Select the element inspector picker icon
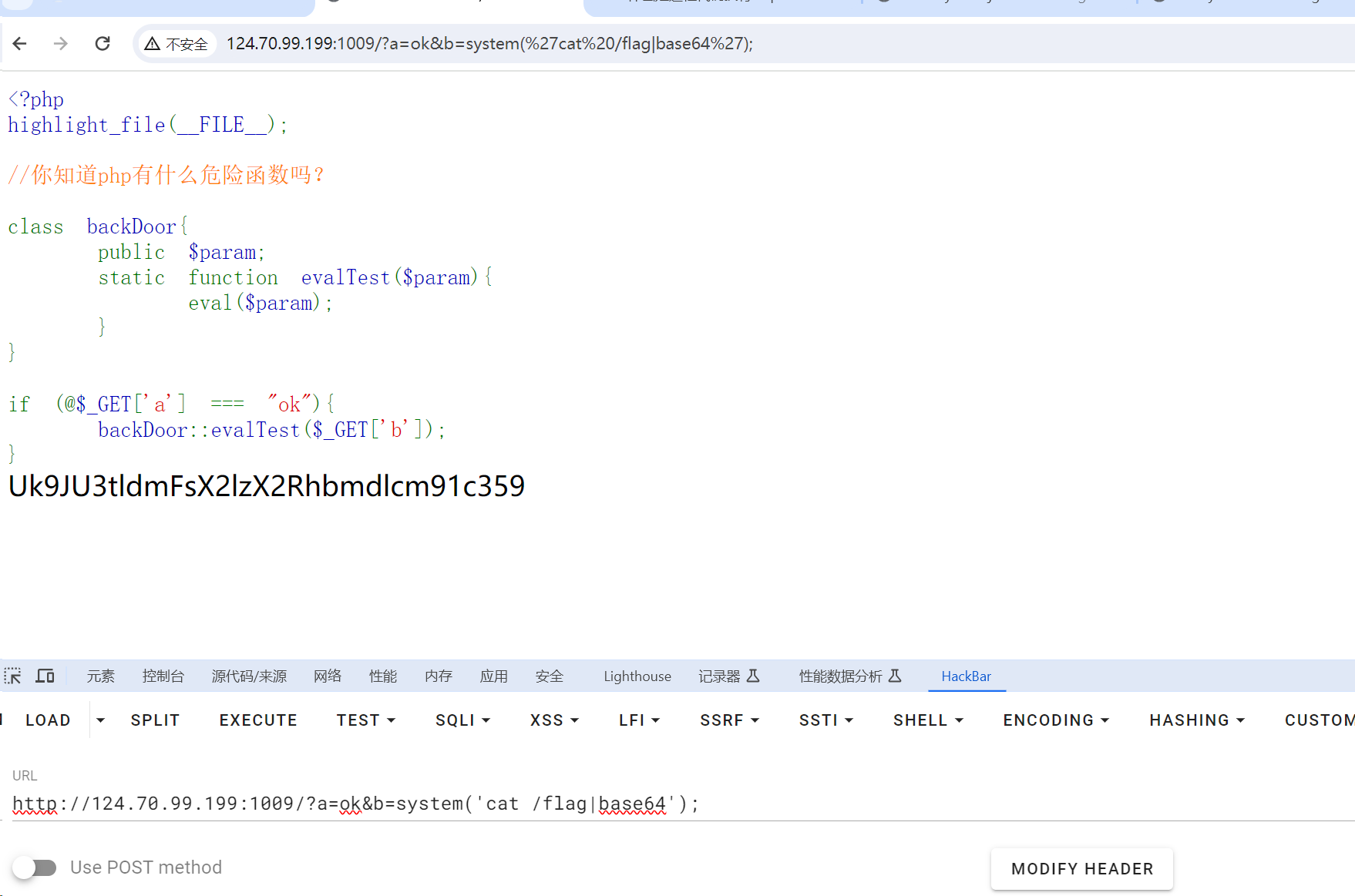This screenshot has width=1355, height=896. click(x=12, y=676)
